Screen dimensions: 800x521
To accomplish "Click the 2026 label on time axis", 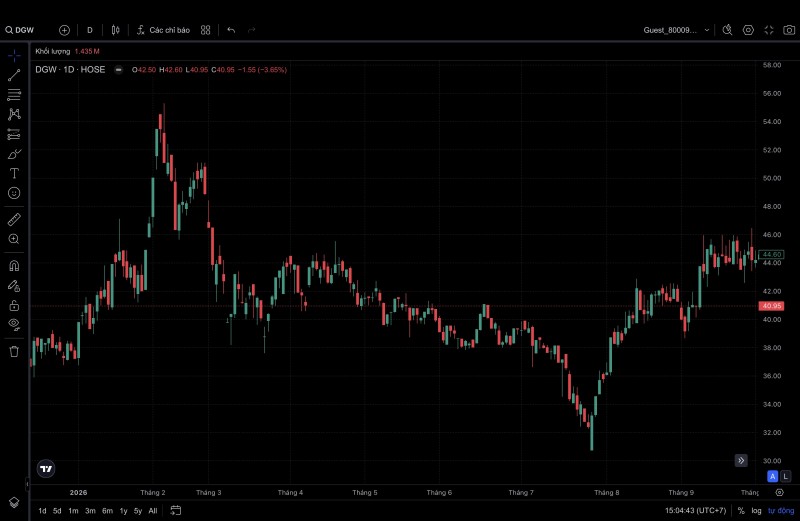I will pyautogui.click(x=79, y=492).
